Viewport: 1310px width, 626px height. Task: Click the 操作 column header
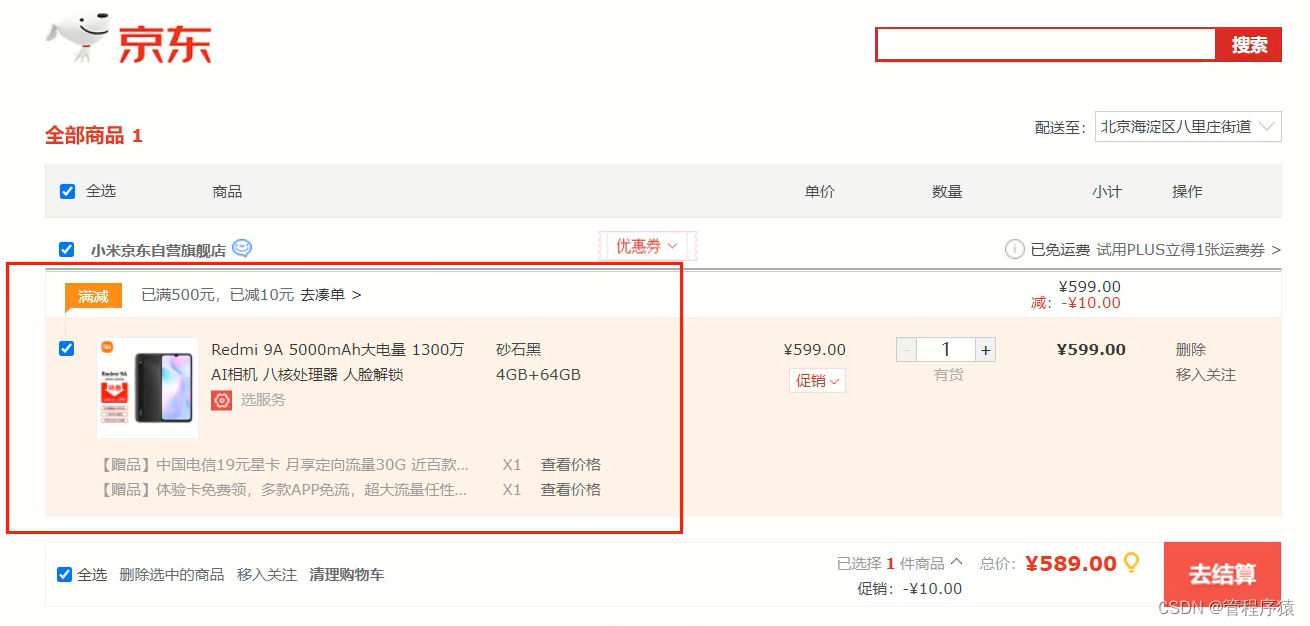pyautogui.click(x=1187, y=191)
